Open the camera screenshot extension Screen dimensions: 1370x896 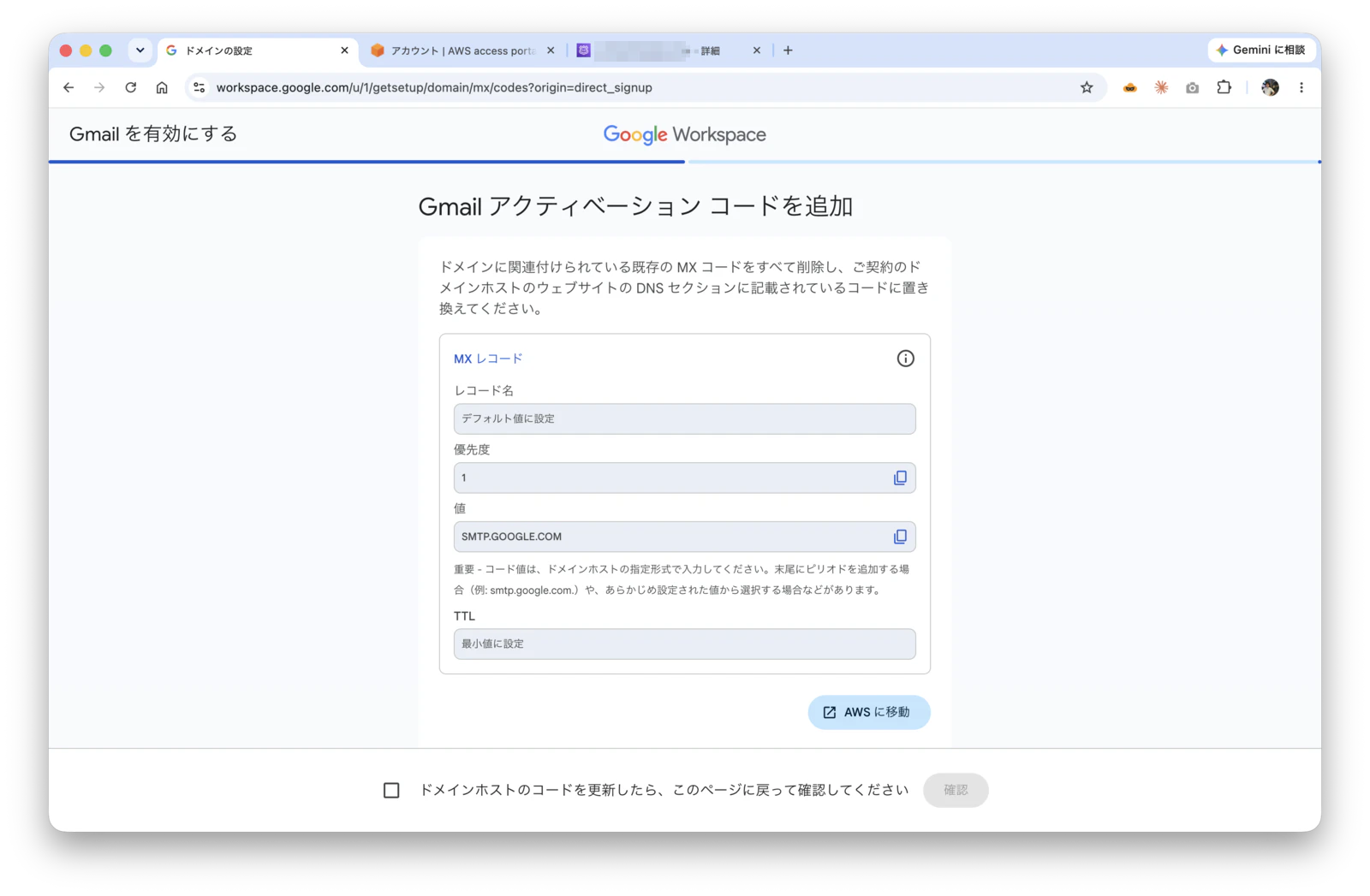(x=1192, y=87)
